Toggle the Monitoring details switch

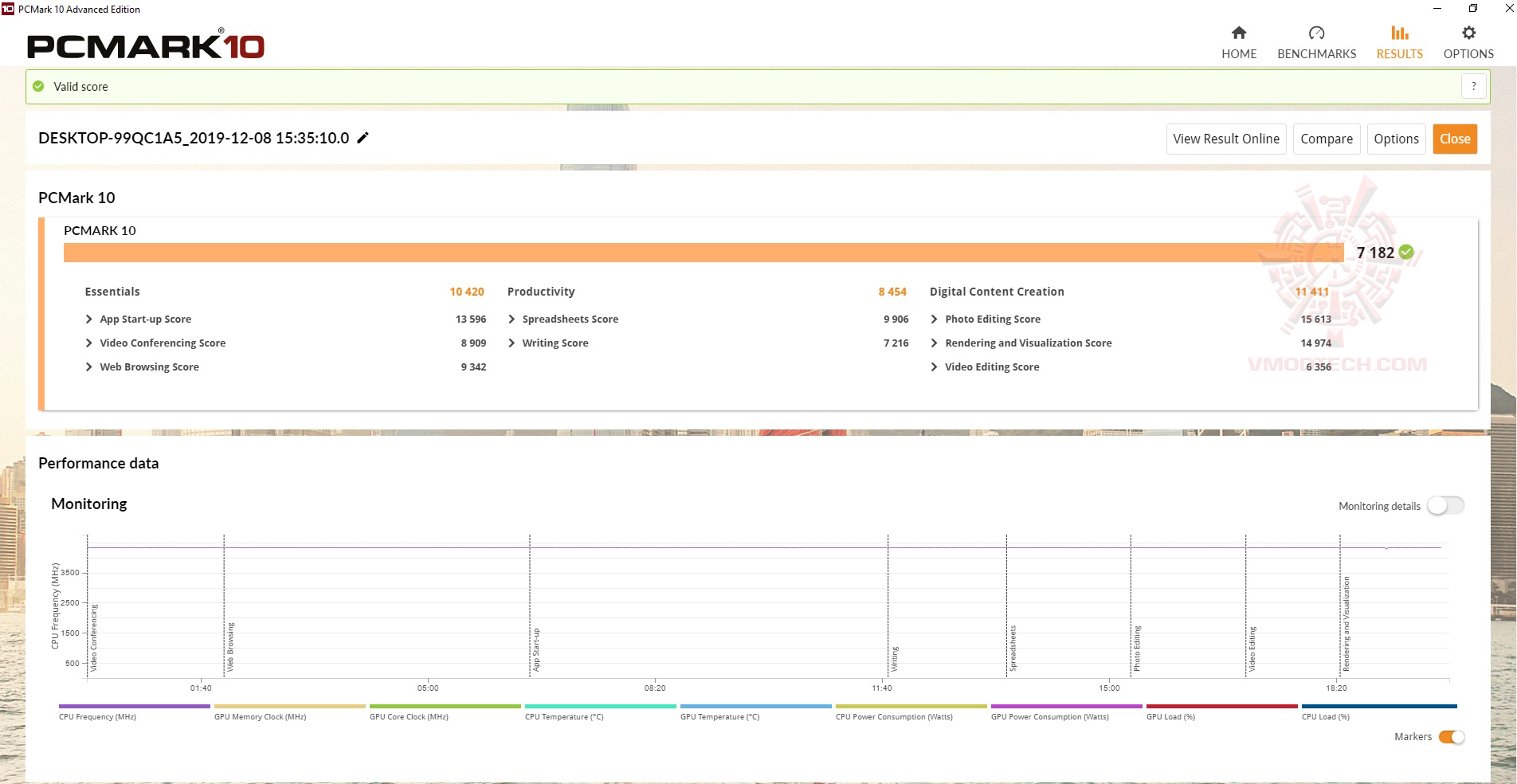[x=1445, y=506]
